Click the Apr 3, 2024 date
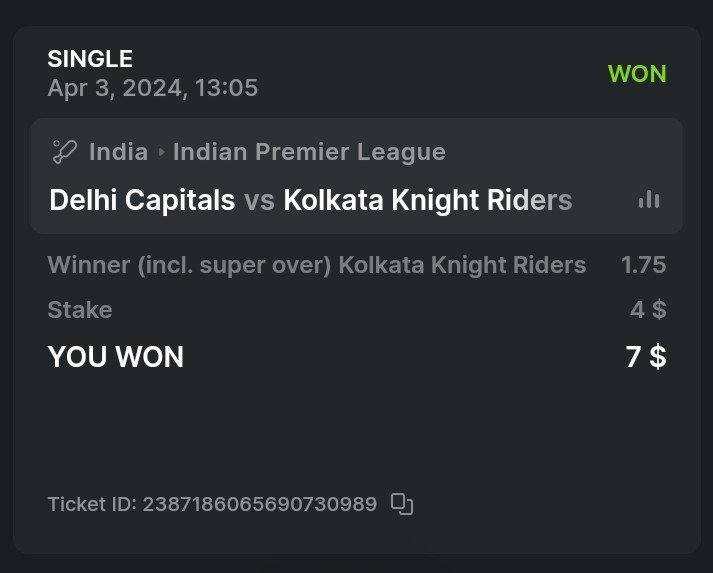 [x=152, y=88]
